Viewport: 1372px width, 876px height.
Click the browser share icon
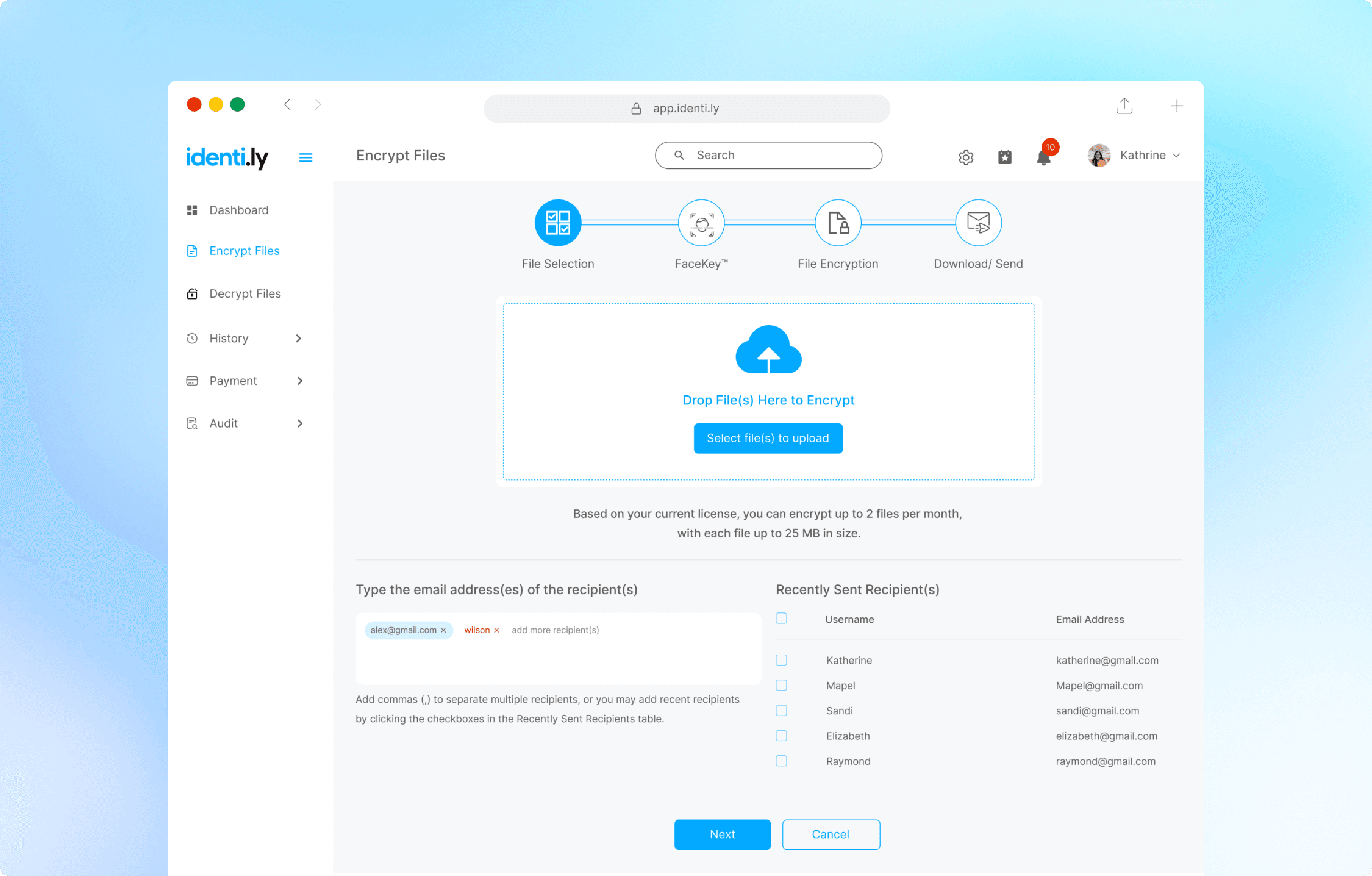pos(1124,106)
